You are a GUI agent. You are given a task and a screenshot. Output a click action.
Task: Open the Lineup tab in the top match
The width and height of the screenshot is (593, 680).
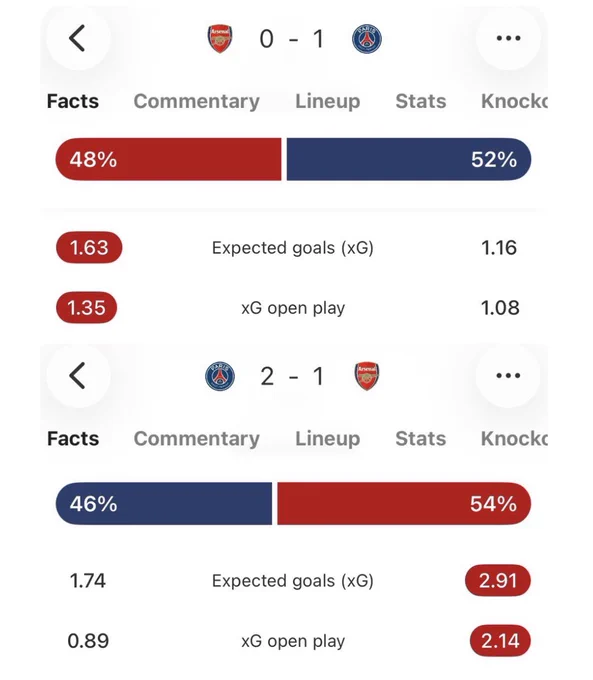(328, 101)
